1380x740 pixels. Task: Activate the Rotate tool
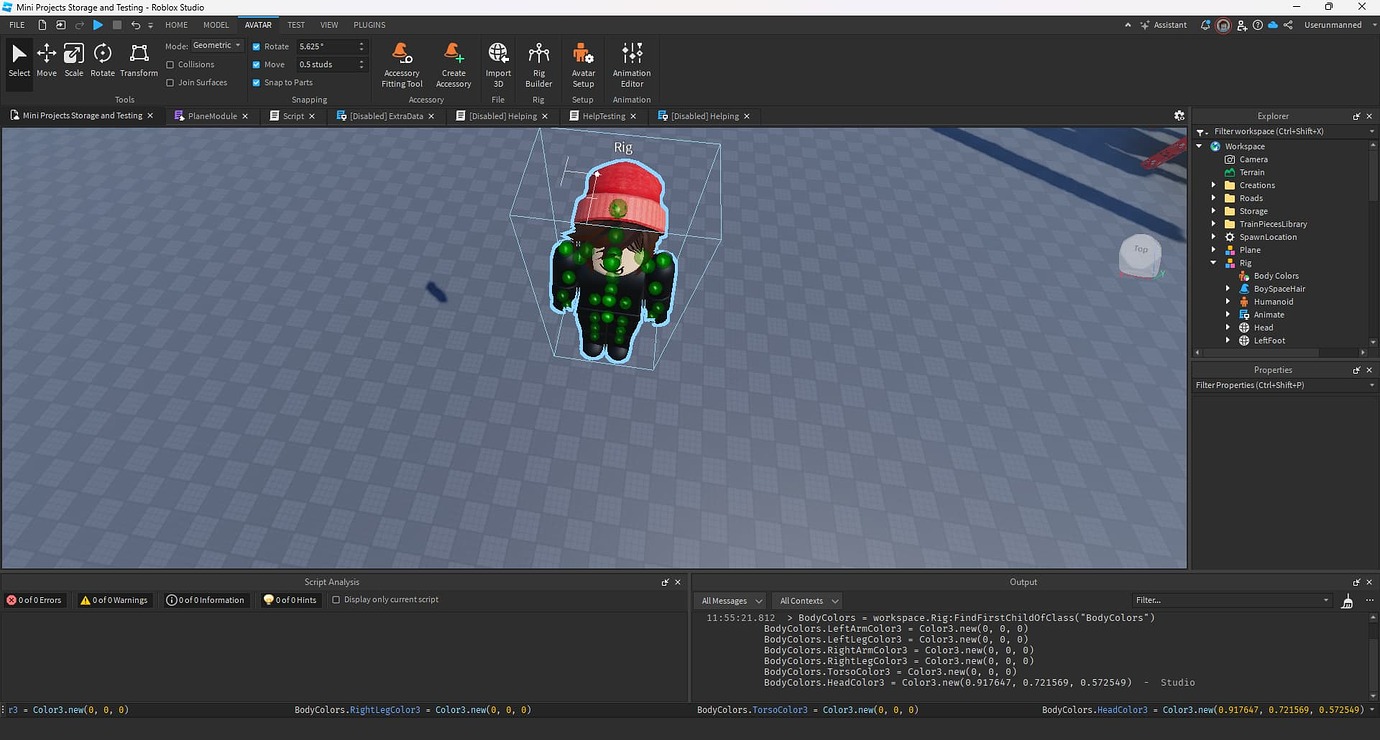pyautogui.click(x=102, y=60)
